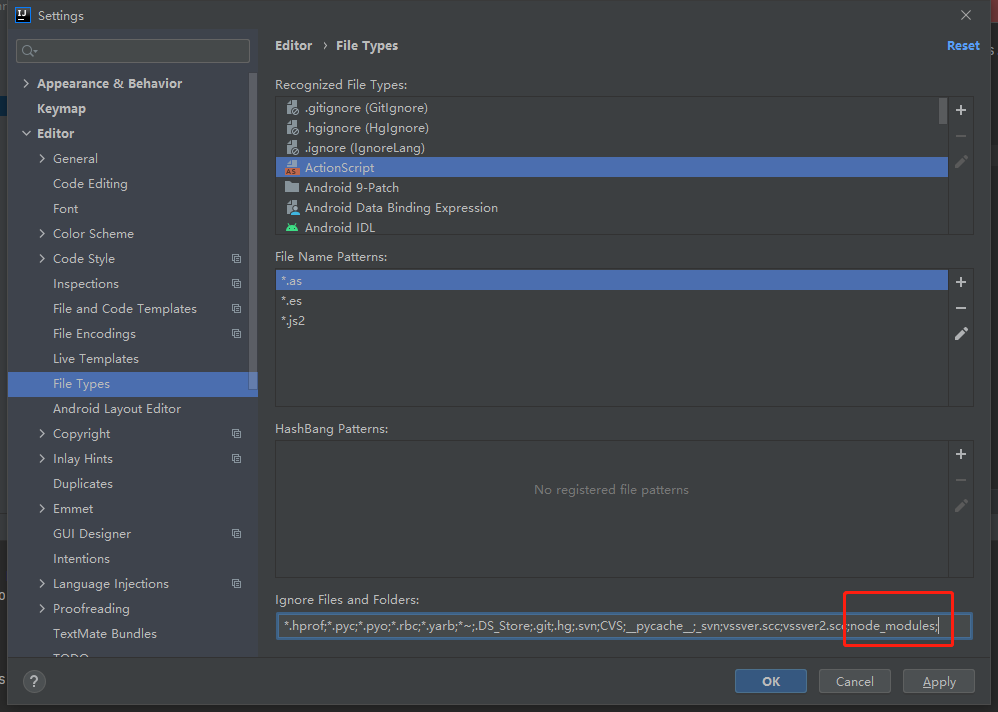998x712 pixels.
Task: Remove the selected file name pattern
Action: point(960,308)
